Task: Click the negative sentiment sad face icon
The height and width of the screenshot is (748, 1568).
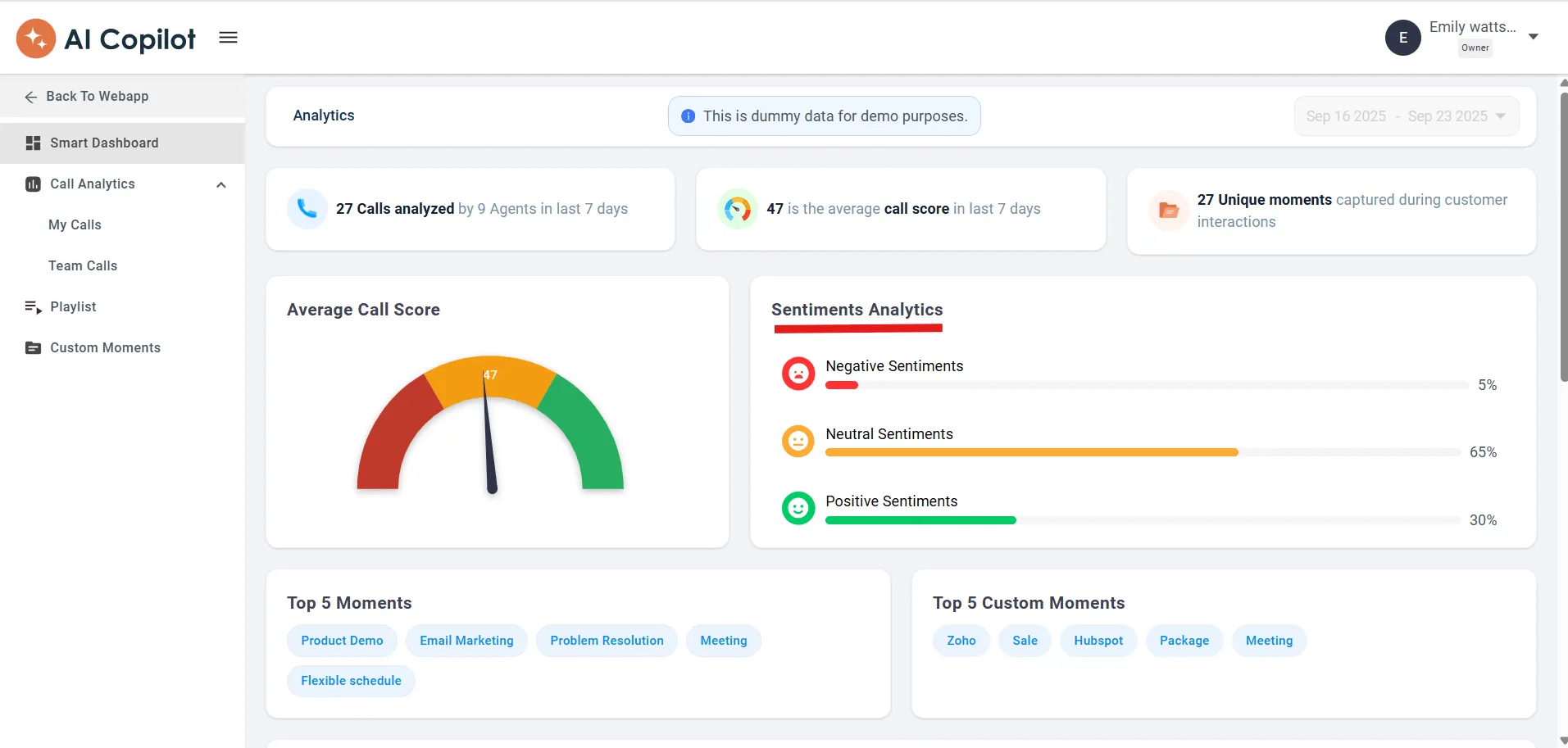Action: [798, 373]
